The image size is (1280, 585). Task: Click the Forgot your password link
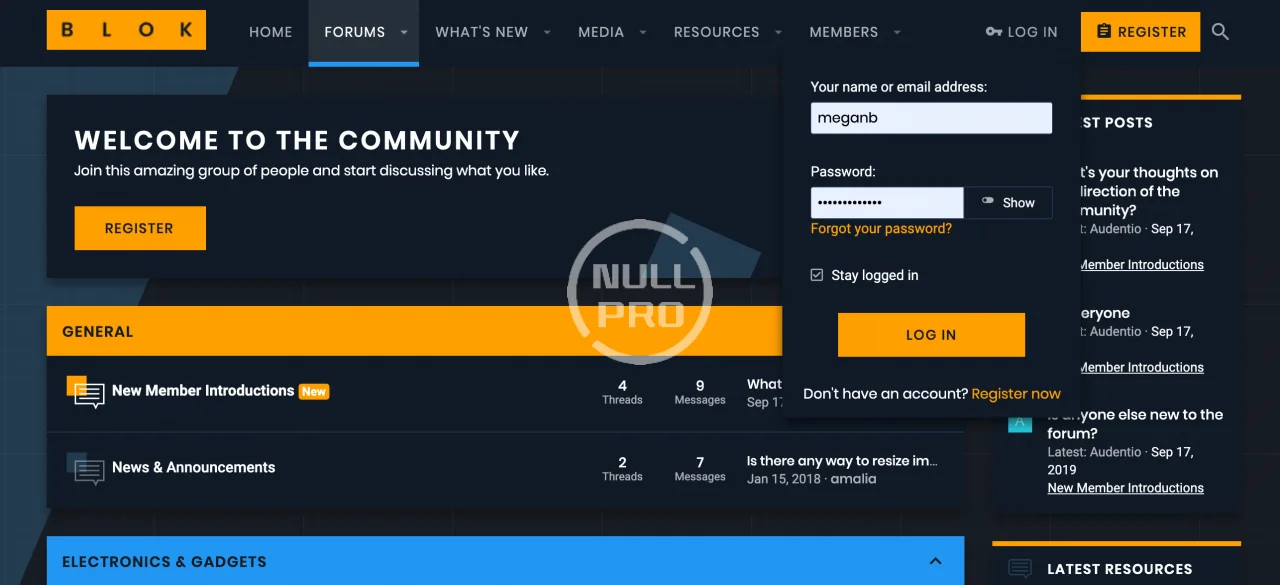881,229
